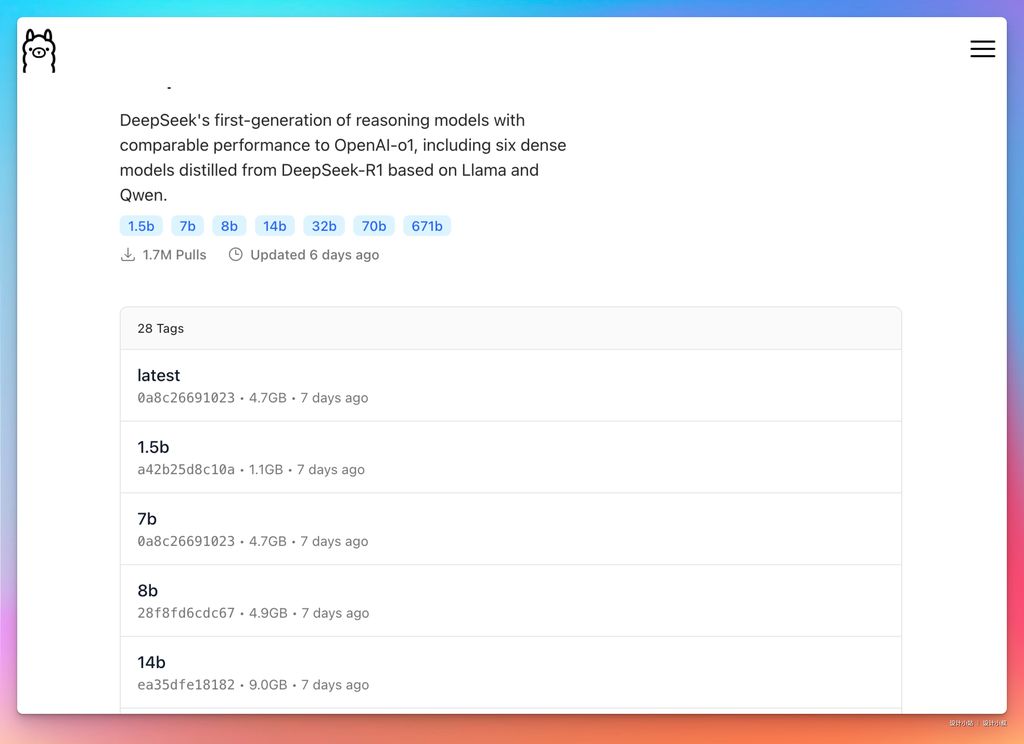1024x744 pixels.
Task: Select the 7b size badge
Action: (x=187, y=226)
